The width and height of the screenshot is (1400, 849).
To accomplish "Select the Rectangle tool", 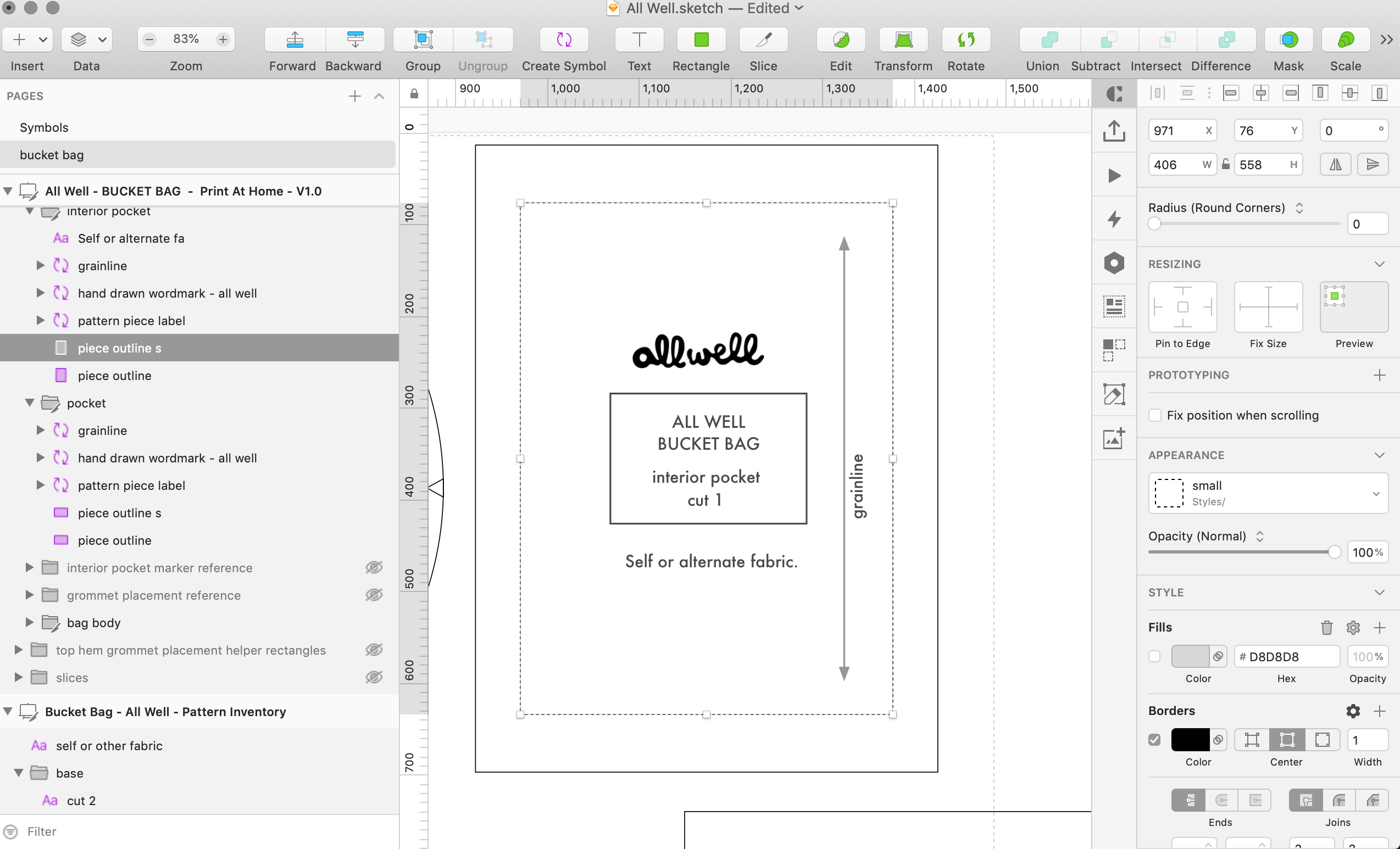I will [701, 40].
